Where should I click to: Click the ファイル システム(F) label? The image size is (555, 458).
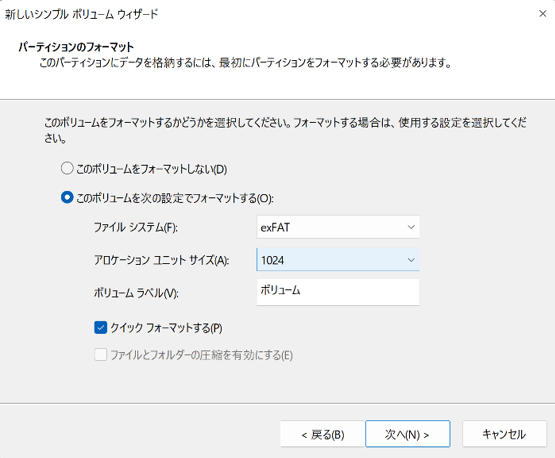(x=135, y=227)
